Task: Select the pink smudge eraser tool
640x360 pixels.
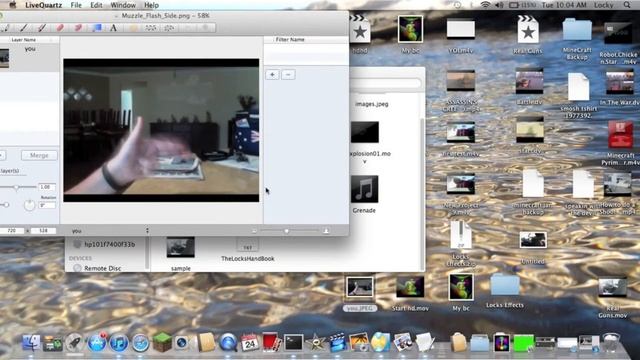Action: (x=78, y=28)
